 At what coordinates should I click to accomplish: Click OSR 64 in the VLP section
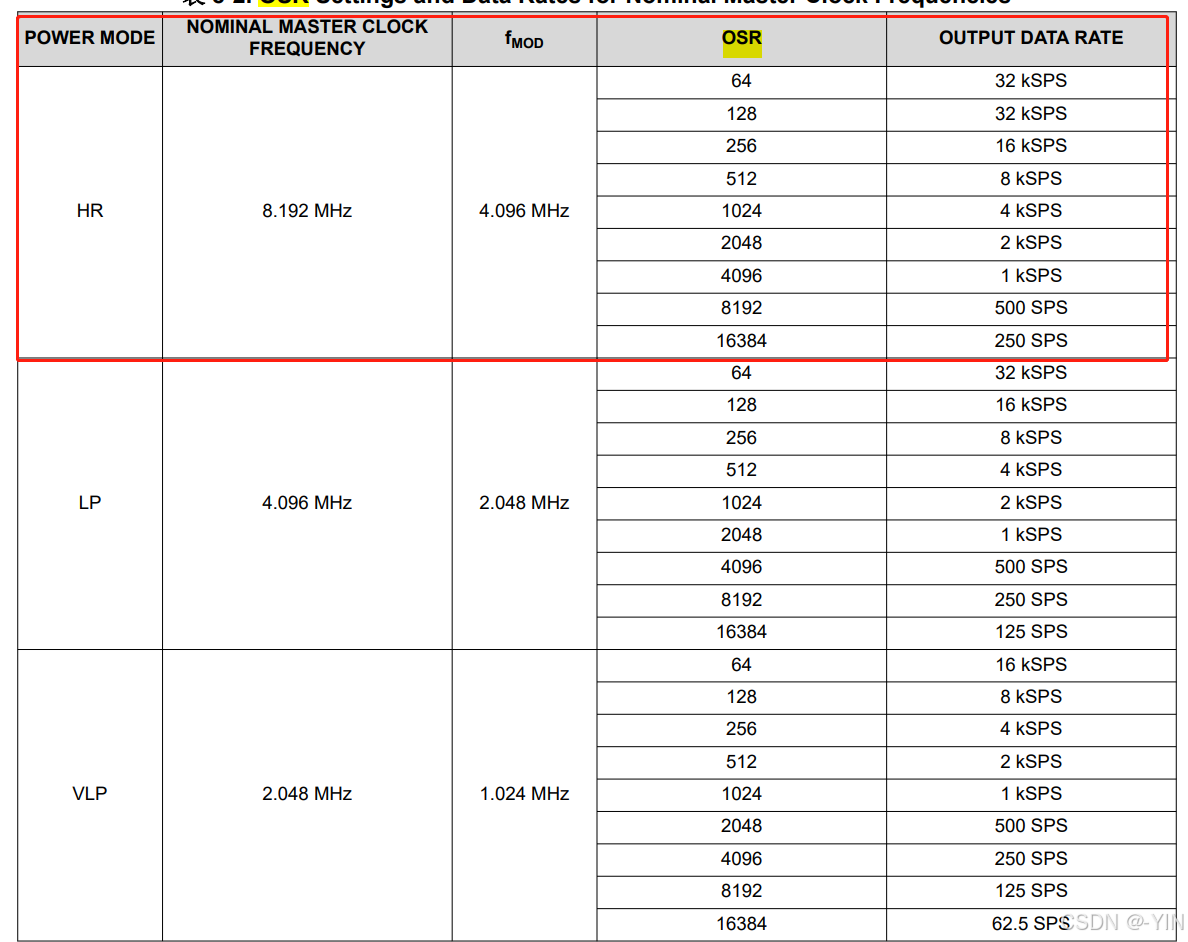click(741, 665)
